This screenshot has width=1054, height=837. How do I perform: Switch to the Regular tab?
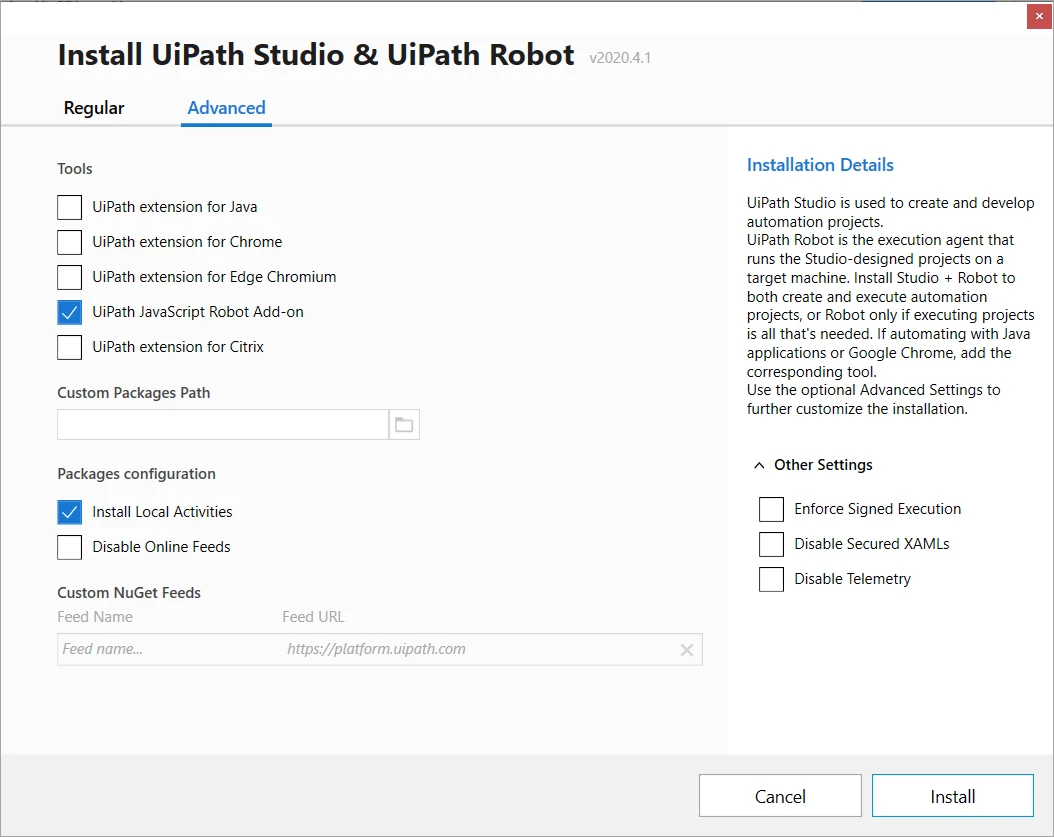(94, 108)
